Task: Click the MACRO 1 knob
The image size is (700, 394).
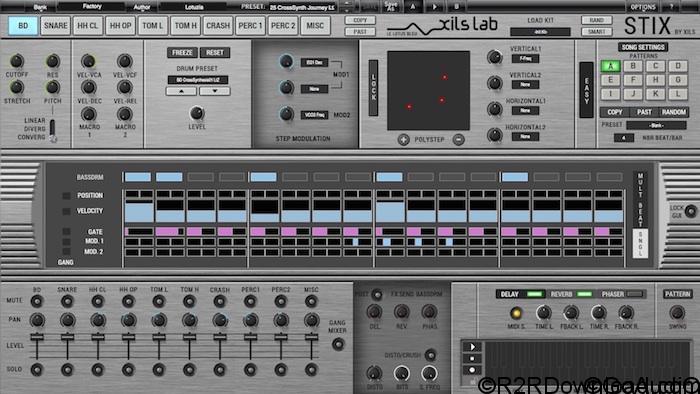Action: [88, 114]
